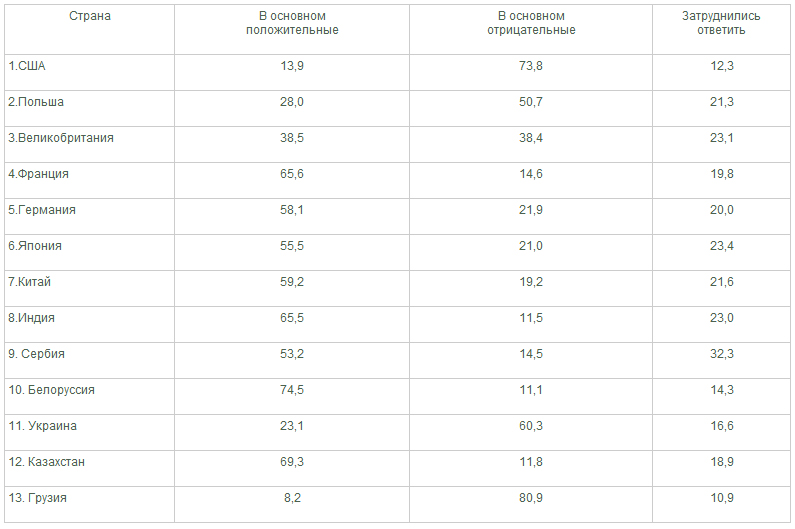
Task: Click the value 73,8 for США
Action: click(x=531, y=66)
